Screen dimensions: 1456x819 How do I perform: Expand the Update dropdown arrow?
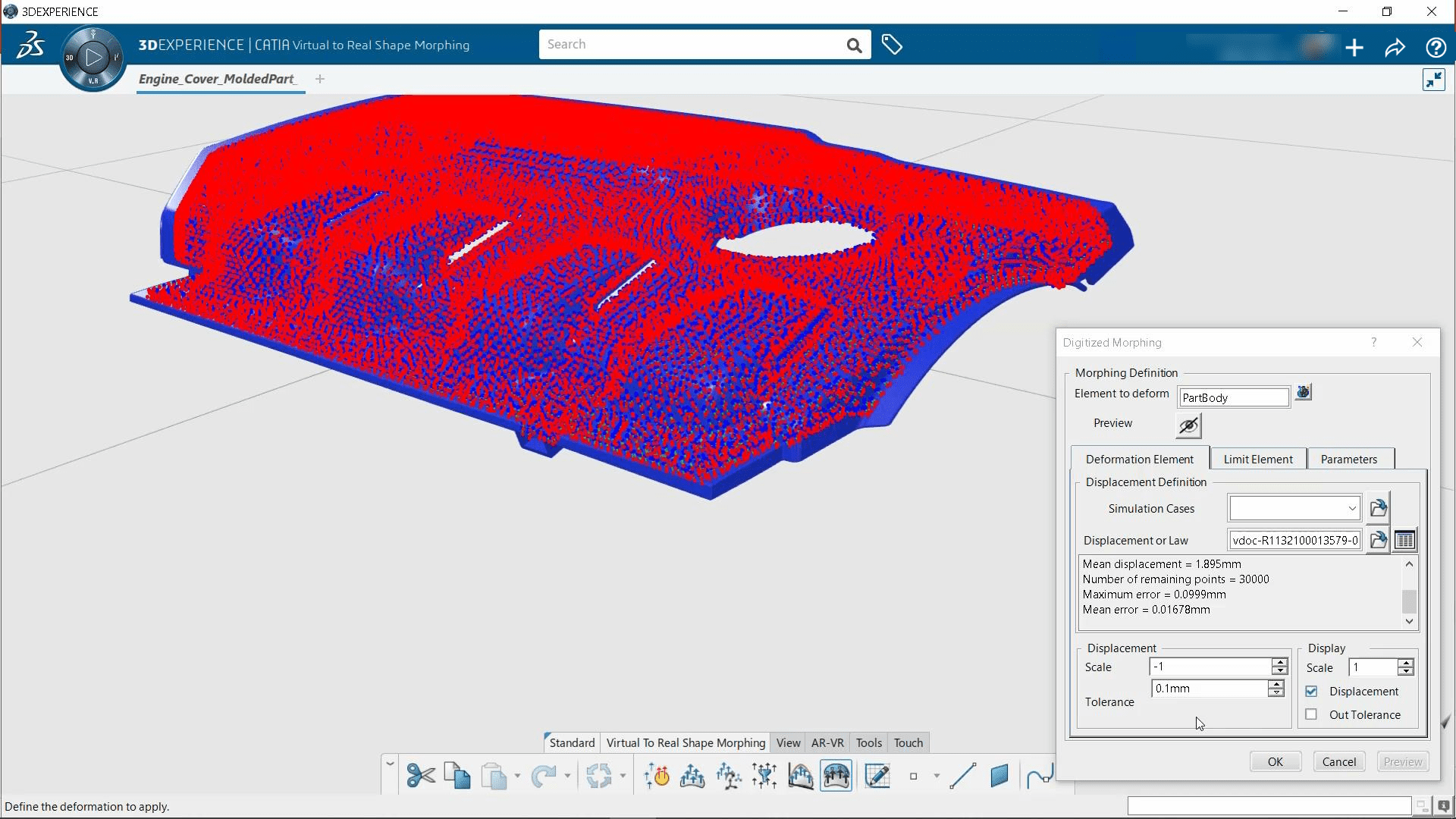[x=623, y=776]
